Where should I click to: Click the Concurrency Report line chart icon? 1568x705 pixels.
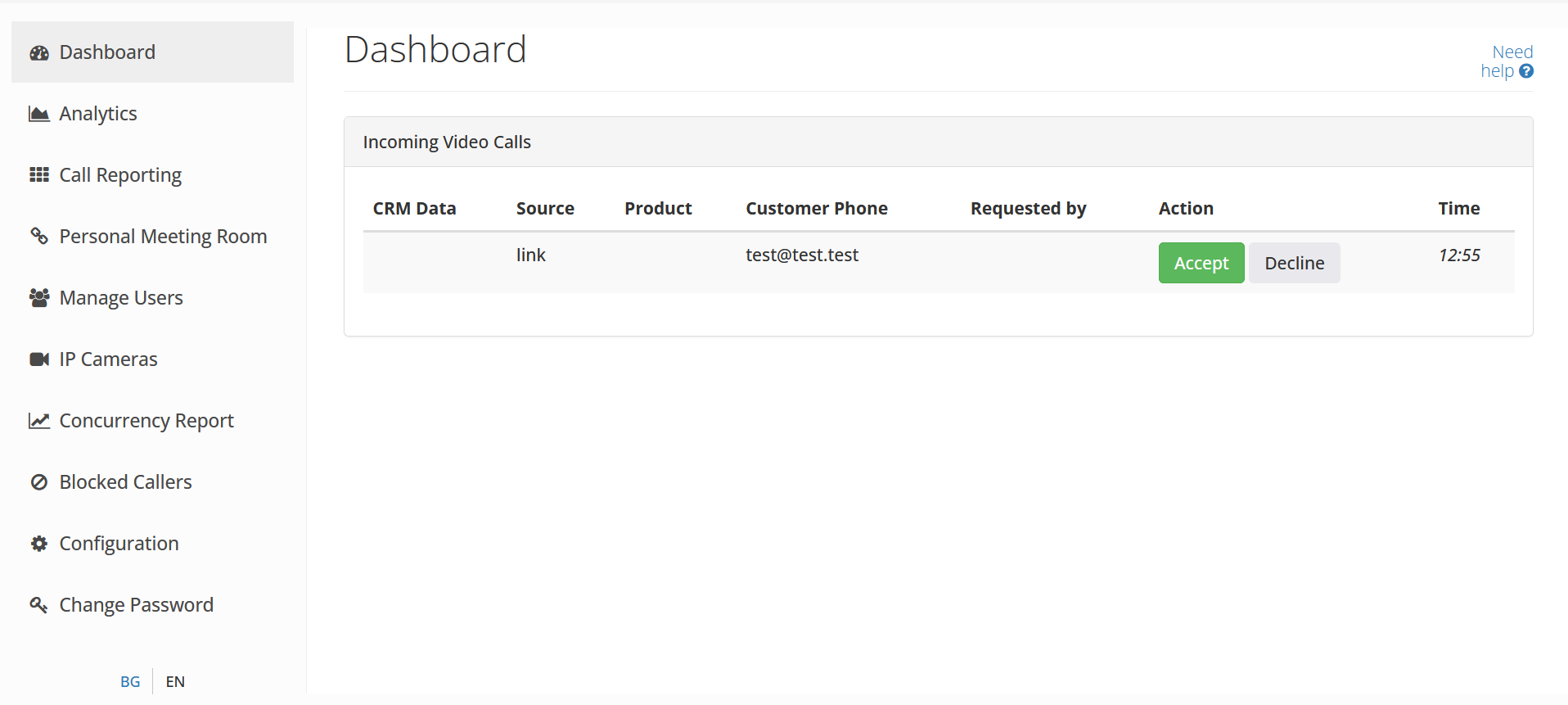[x=39, y=421]
